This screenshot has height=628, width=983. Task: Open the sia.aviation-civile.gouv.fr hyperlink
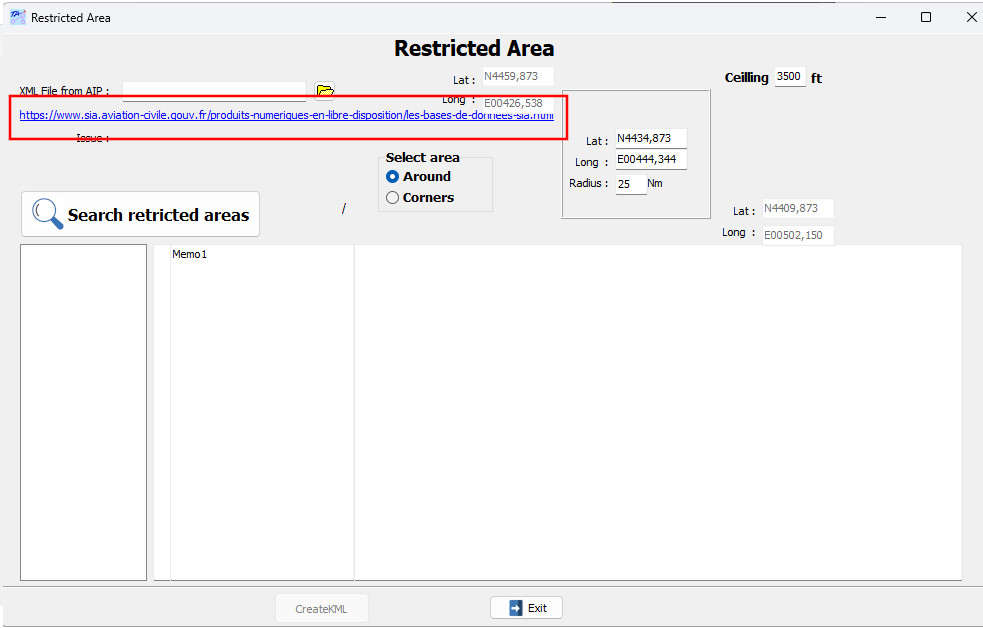[286, 115]
